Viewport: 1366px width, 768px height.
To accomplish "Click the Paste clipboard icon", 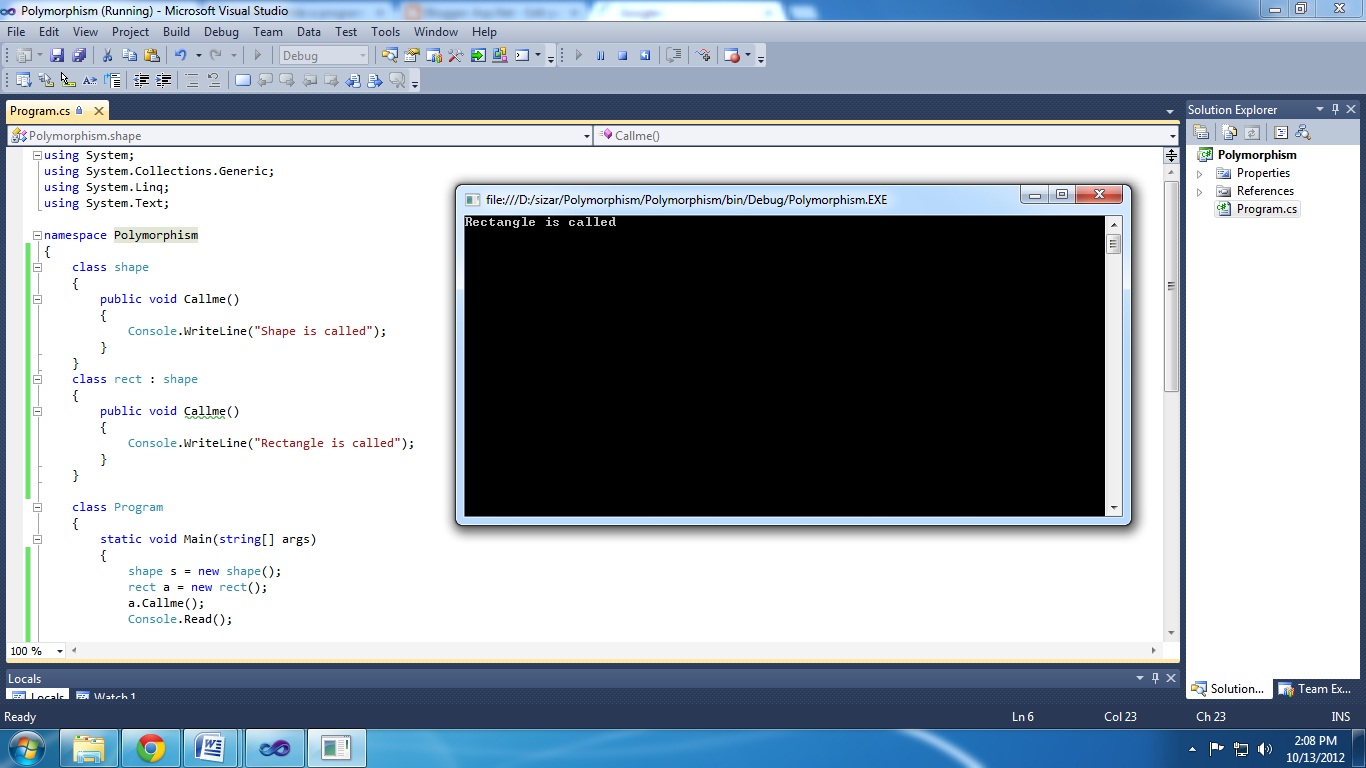I will [x=152, y=55].
